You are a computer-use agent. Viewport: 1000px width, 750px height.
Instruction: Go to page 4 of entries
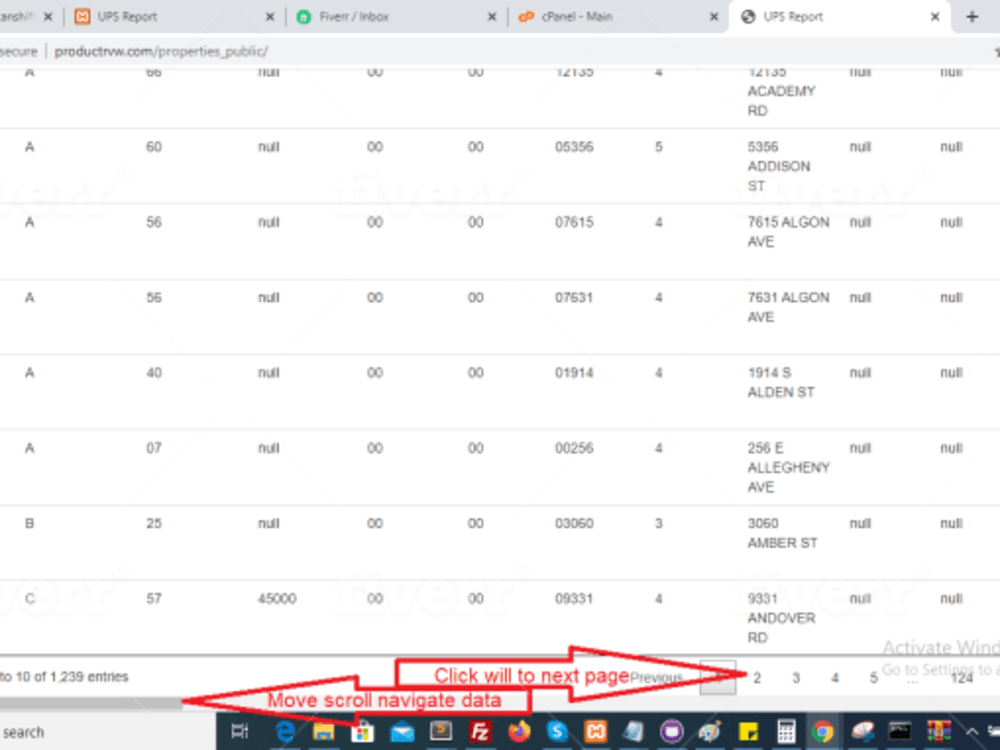[x=835, y=677]
